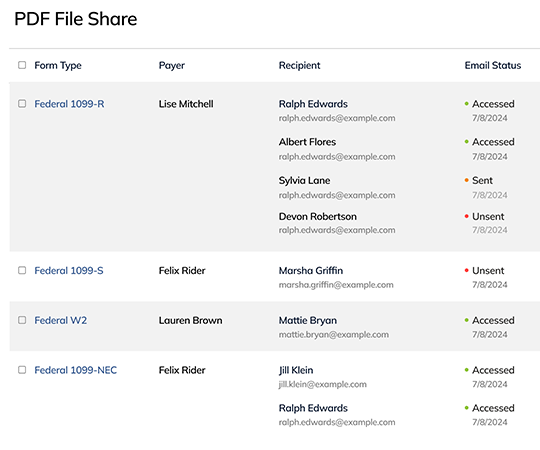Click the Recipient column header
Viewport: 540px width, 450px height.
(x=300, y=65)
